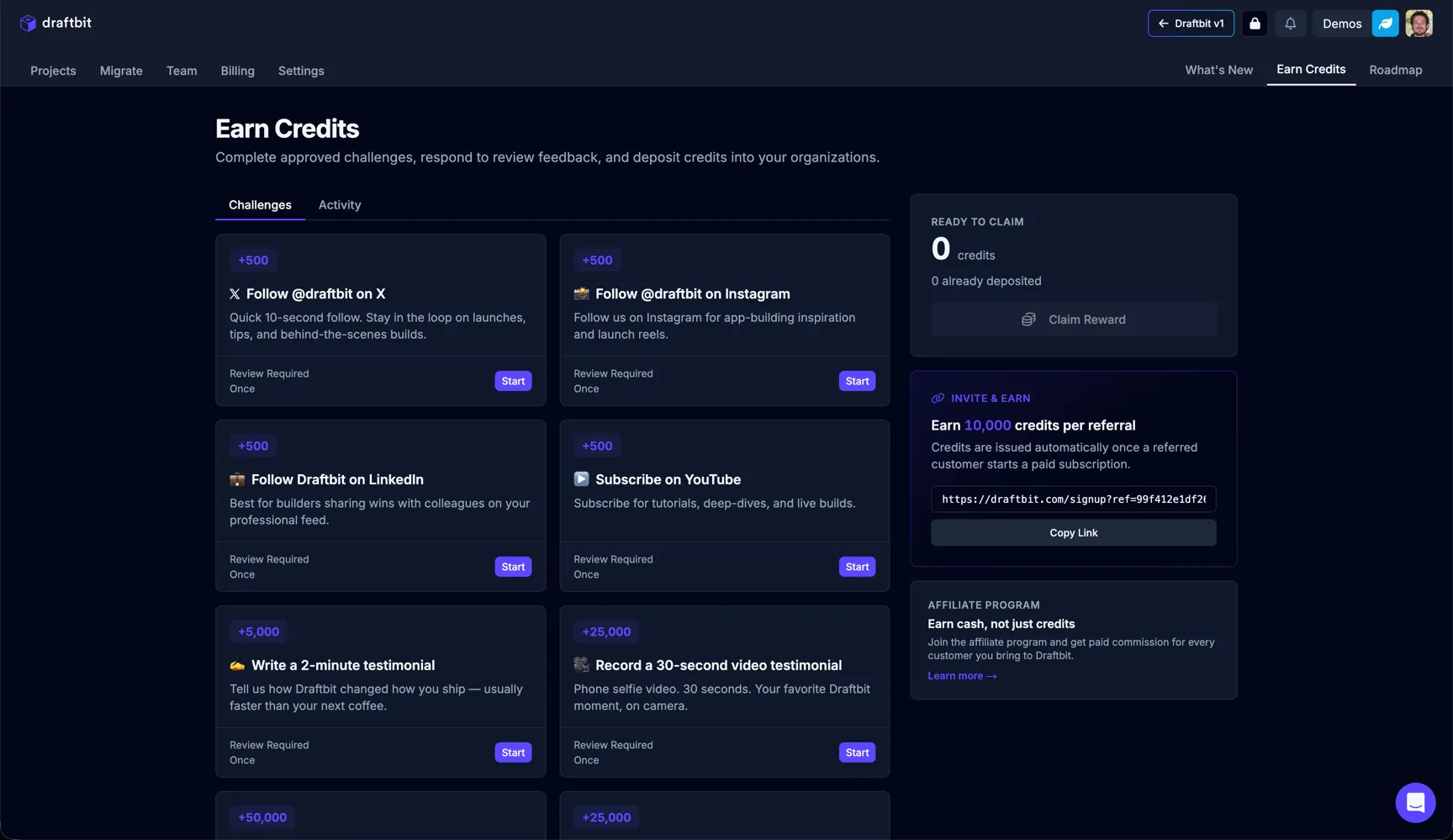
Task: Open the user profile avatar
Action: click(1419, 24)
